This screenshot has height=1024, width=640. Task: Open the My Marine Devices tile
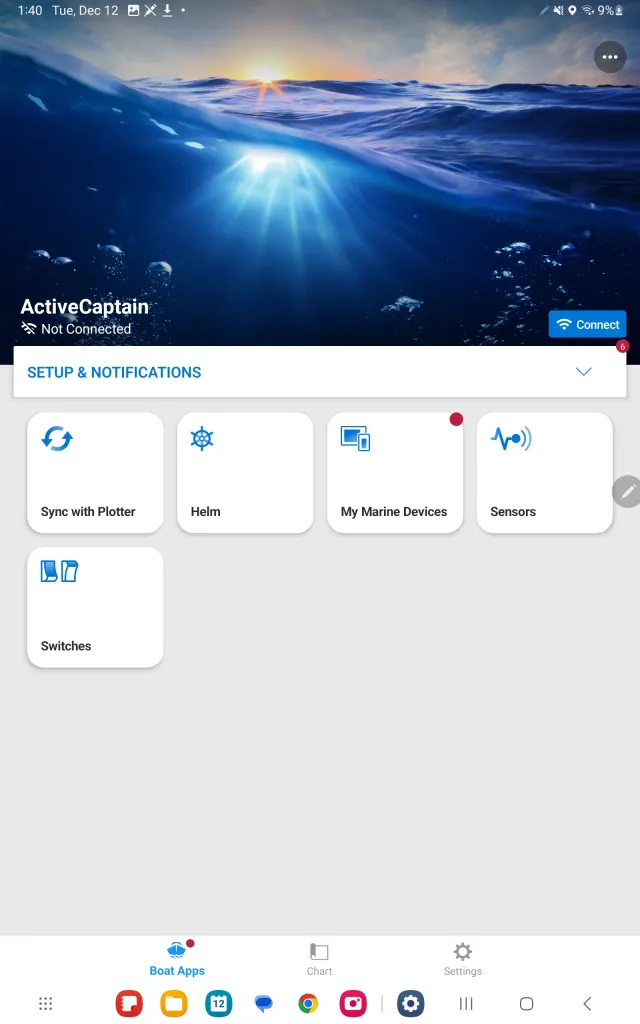pos(395,473)
